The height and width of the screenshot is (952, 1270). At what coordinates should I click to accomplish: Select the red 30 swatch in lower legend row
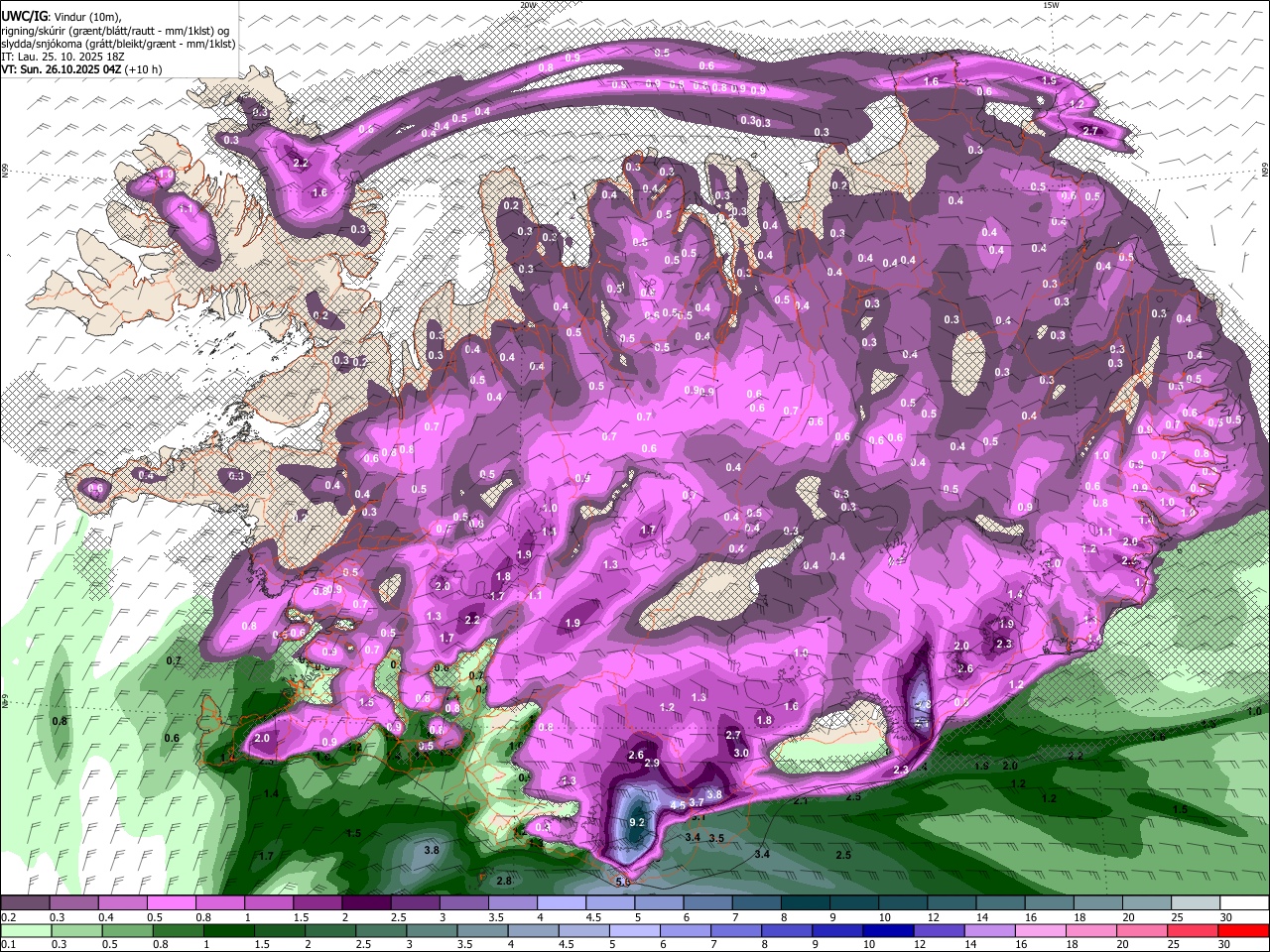[x=1244, y=931]
